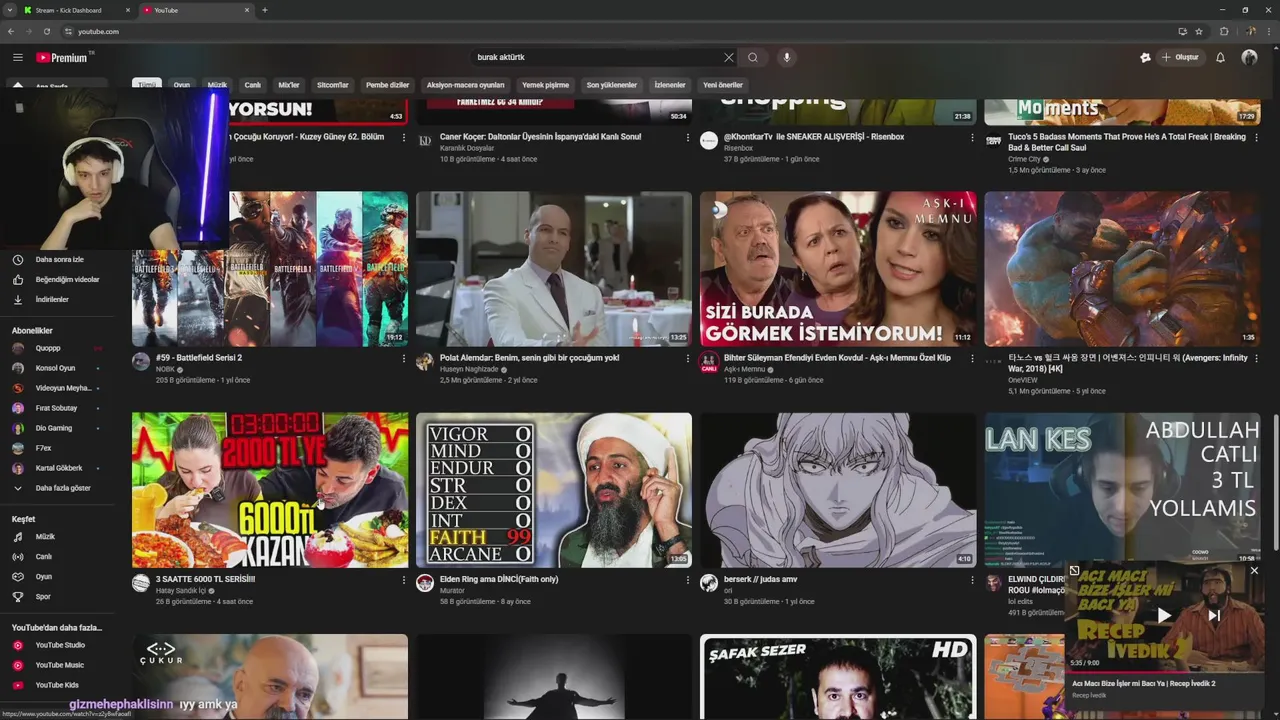Select the Müzik filter chip

coord(217,85)
